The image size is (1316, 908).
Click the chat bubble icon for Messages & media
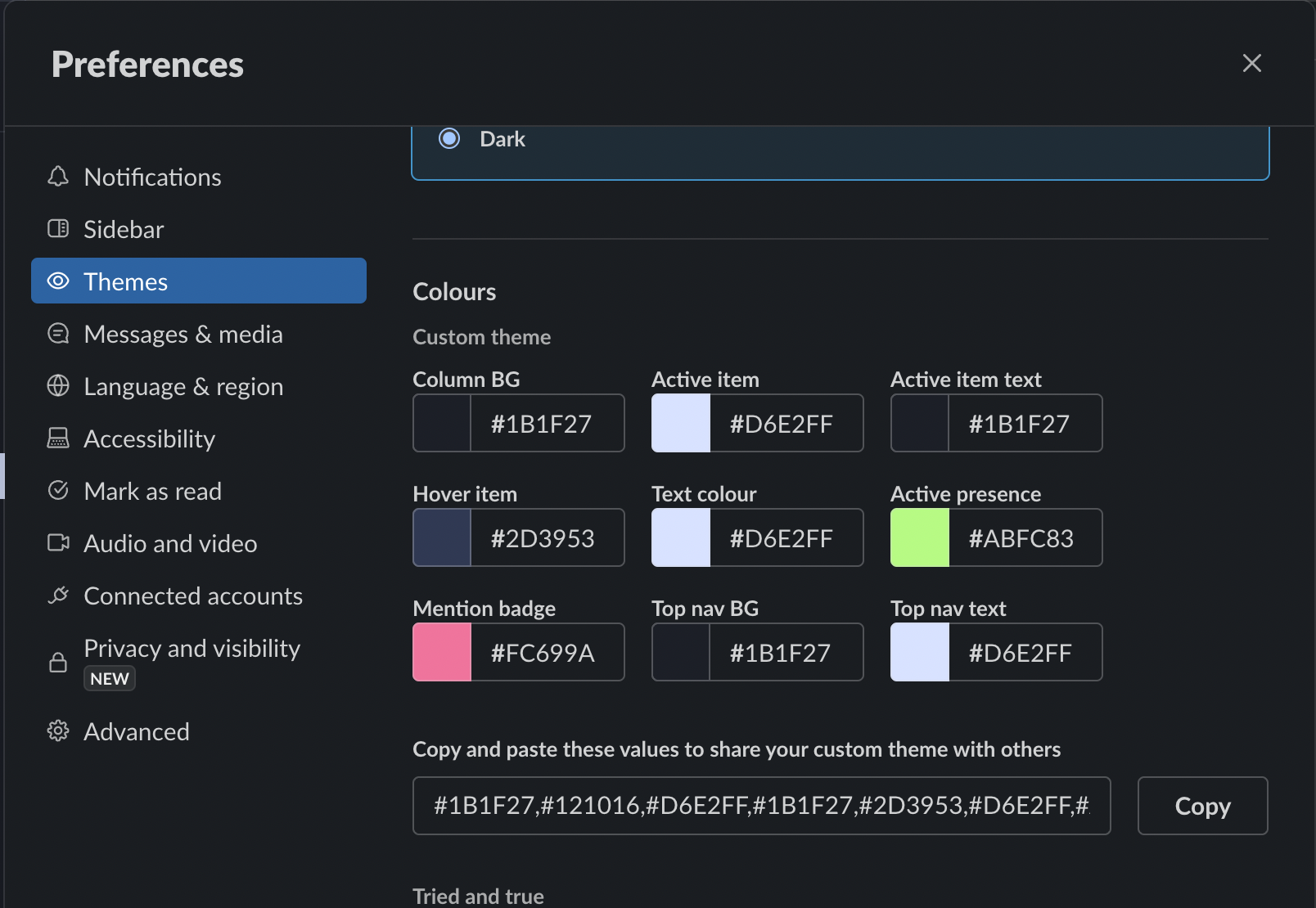coord(58,334)
